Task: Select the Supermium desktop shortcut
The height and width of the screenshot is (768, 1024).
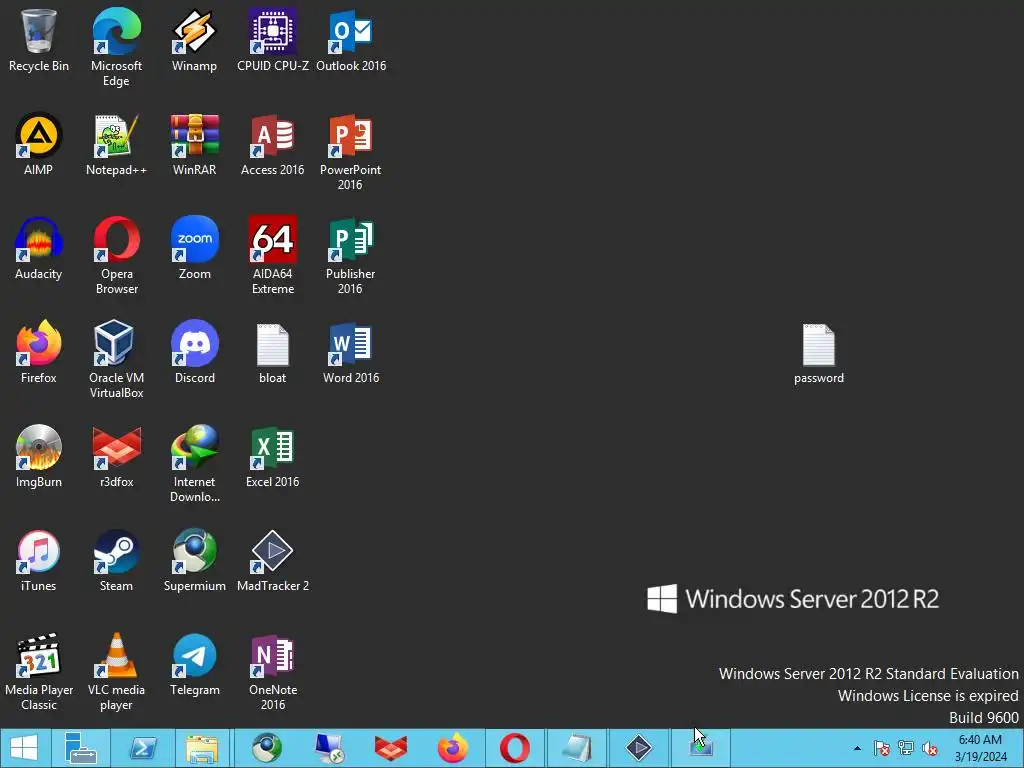Action: tap(195, 560)
